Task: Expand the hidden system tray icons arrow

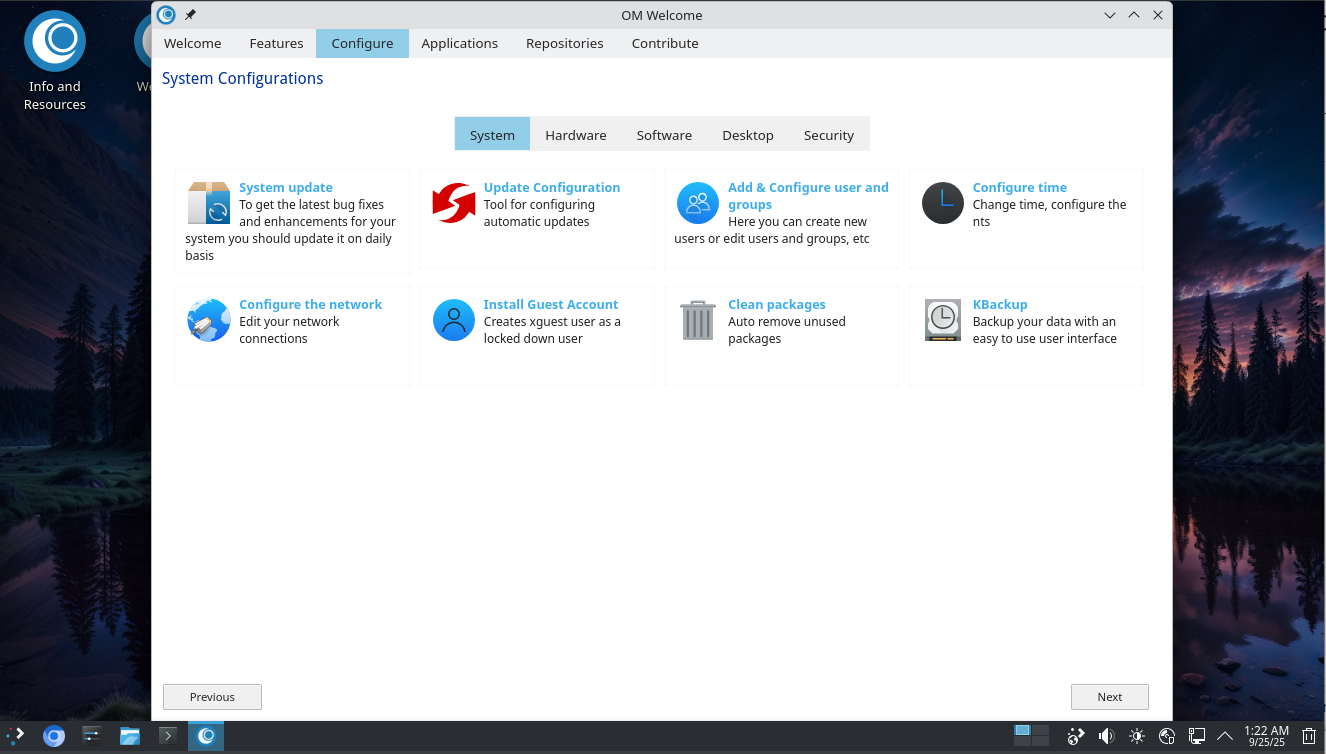Action: (1225, 737)
